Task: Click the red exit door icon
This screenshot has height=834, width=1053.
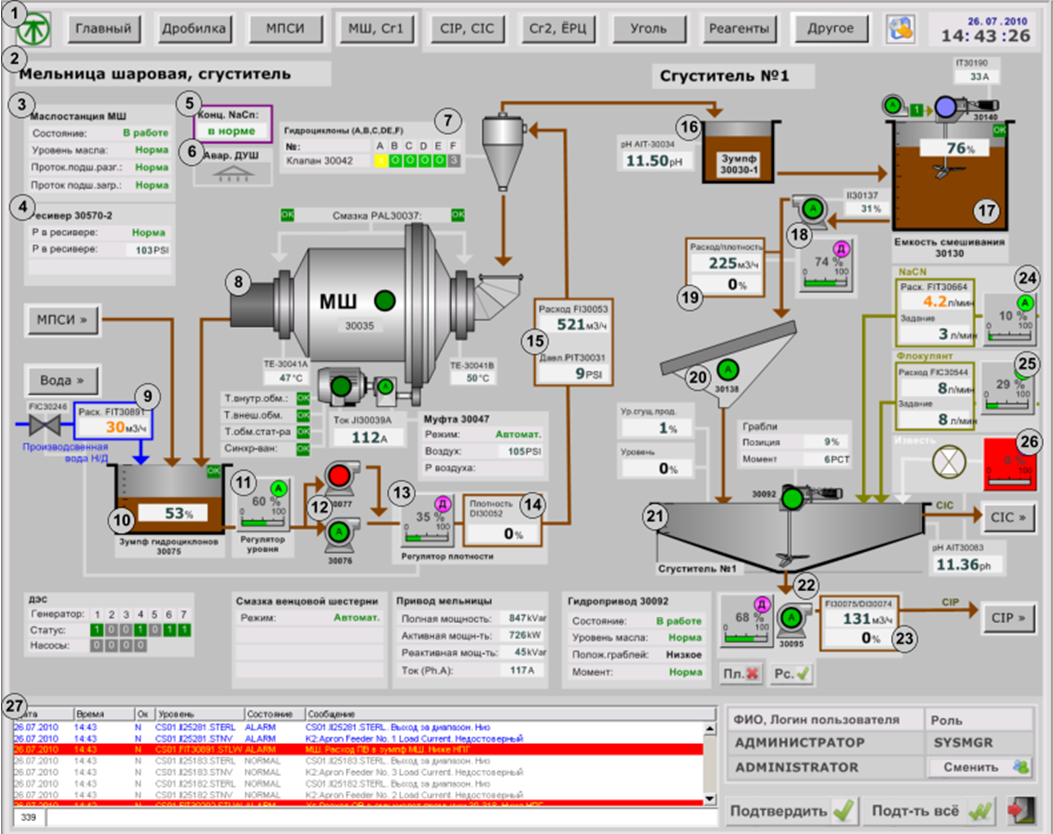Action: [x=1019, y=810]
